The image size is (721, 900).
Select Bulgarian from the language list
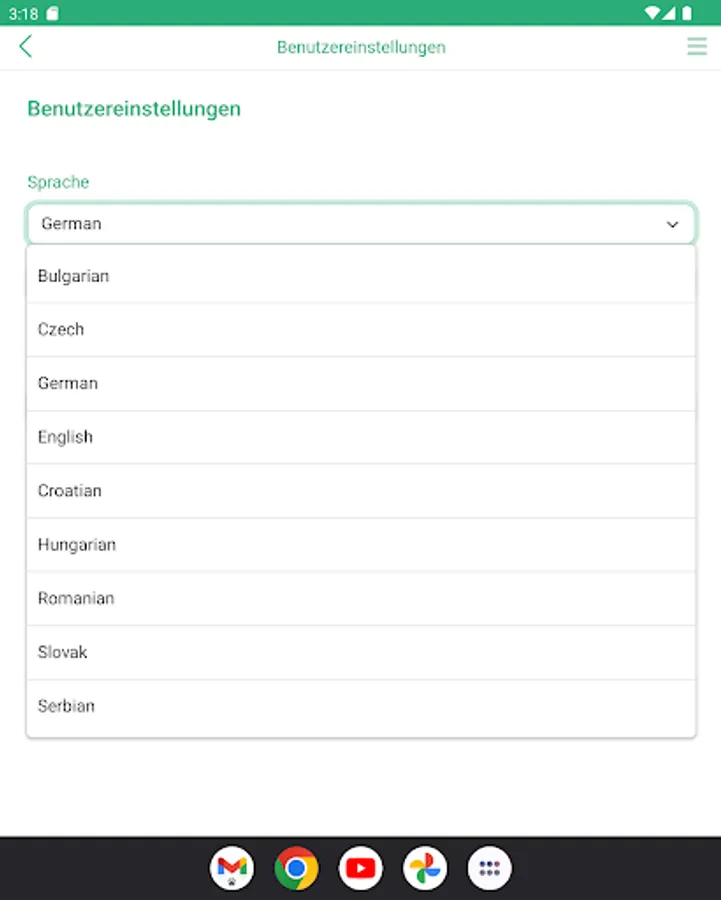(361, 276)
